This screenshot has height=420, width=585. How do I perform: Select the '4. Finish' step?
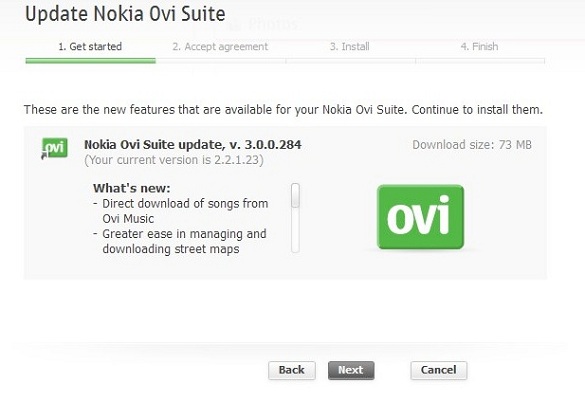pyautogui.click(x=479, y=47)
